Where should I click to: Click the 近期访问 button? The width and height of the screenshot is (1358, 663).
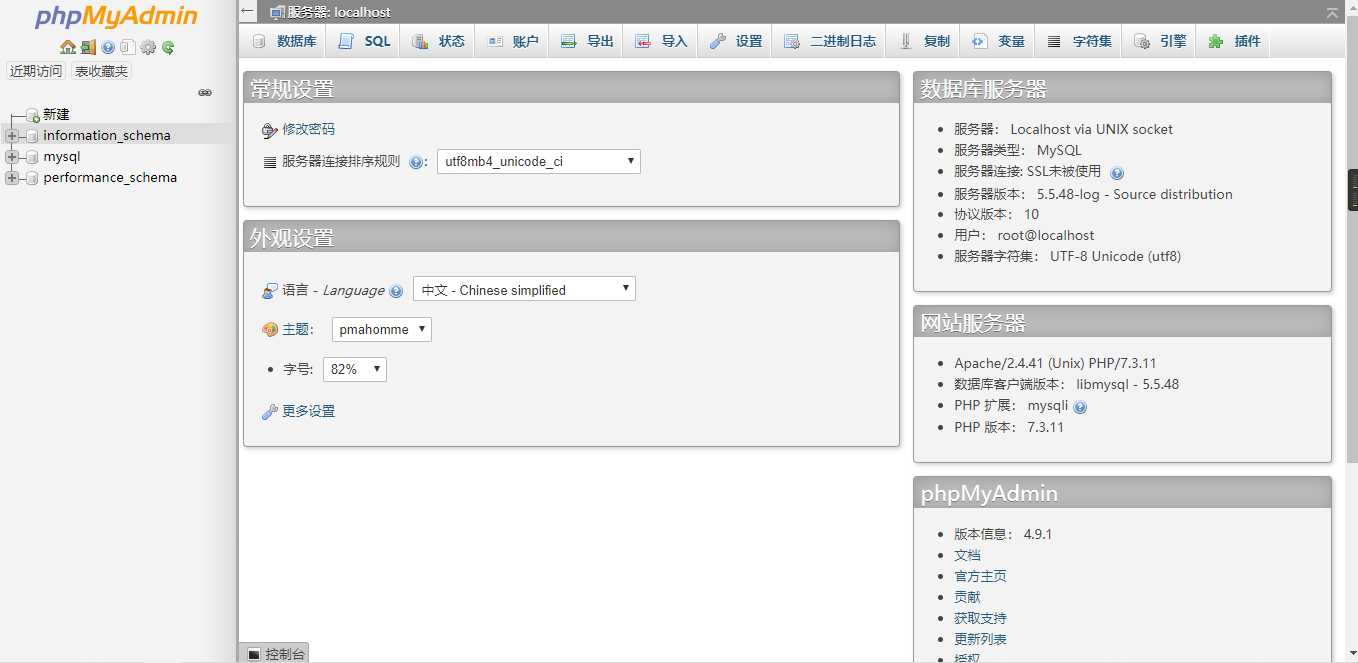(x=36, y=71)
